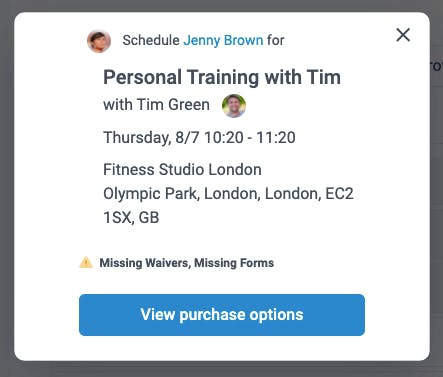Click the partially hidden text behind the dialog
Image resolution: width=443 pixels, height=377 pixels.
437,66
